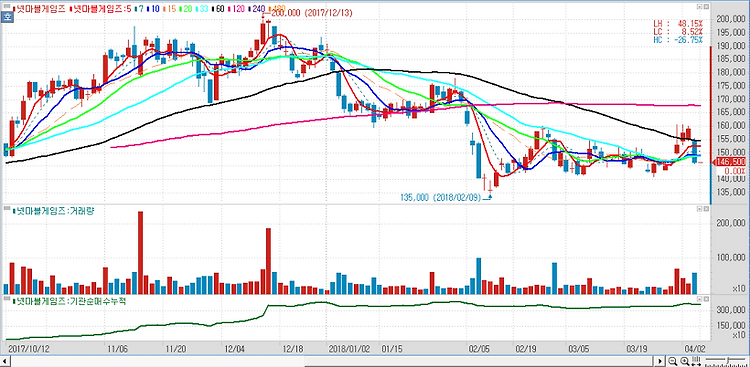
Task: Click the 넷마블게임즈:기관순매수누적 legend
Action: [69, 301]
